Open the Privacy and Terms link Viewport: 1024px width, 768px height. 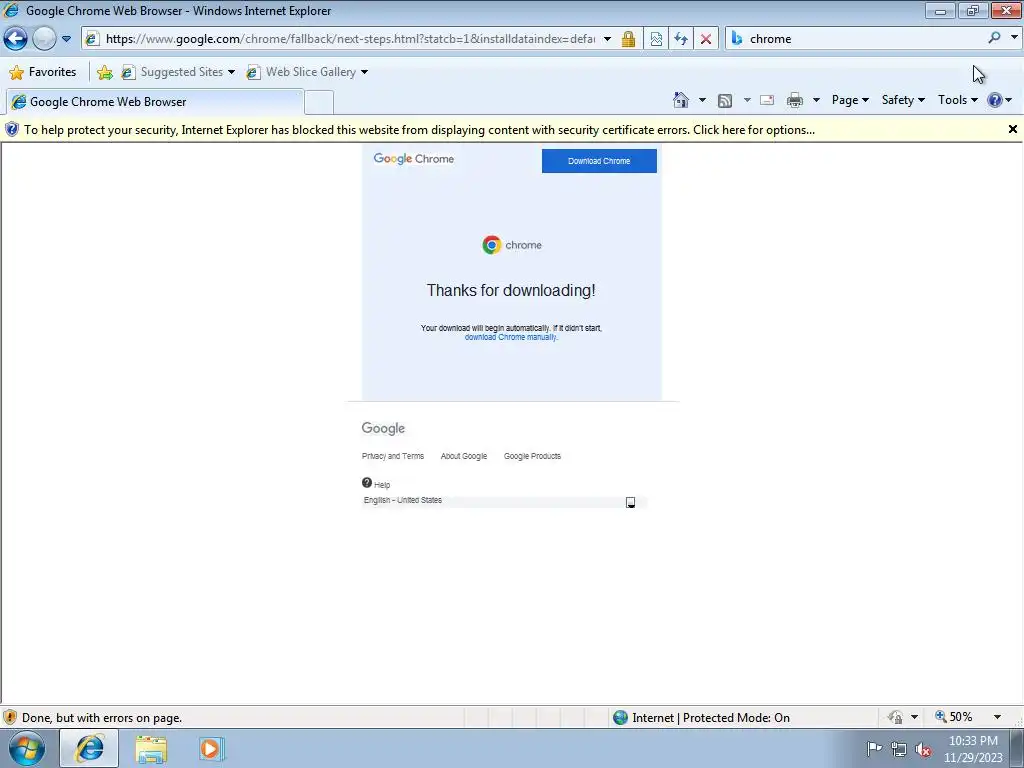click(x=392, y=456)
